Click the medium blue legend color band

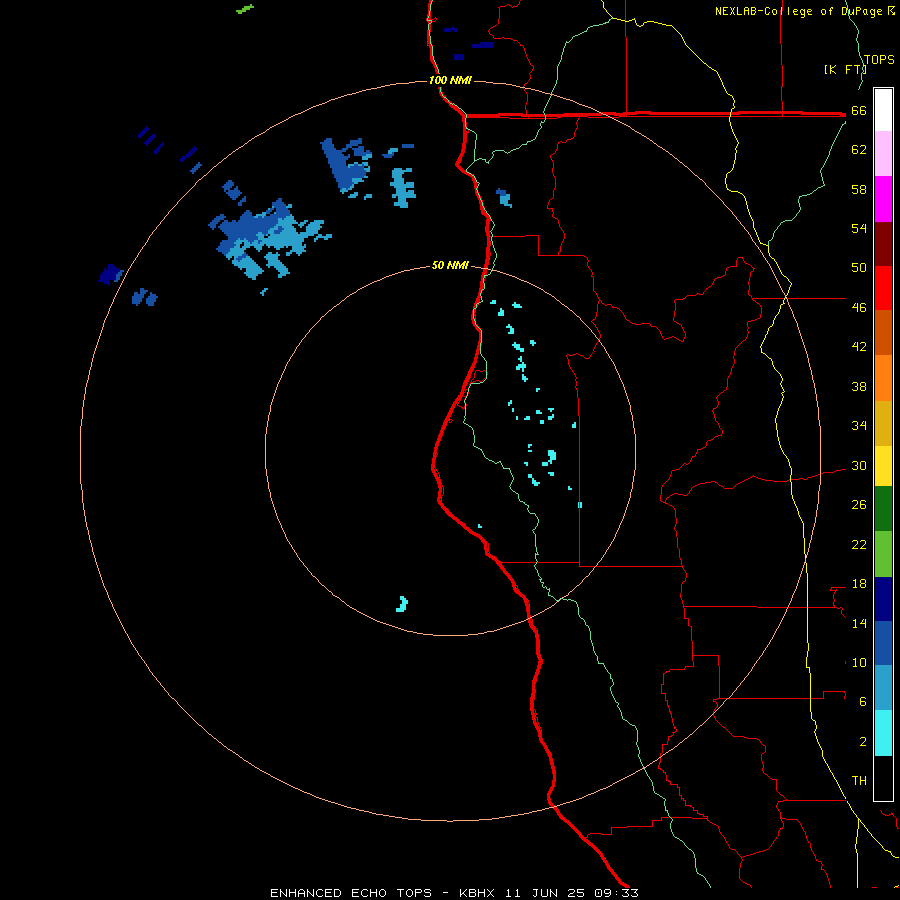click(x=883, y=643)
